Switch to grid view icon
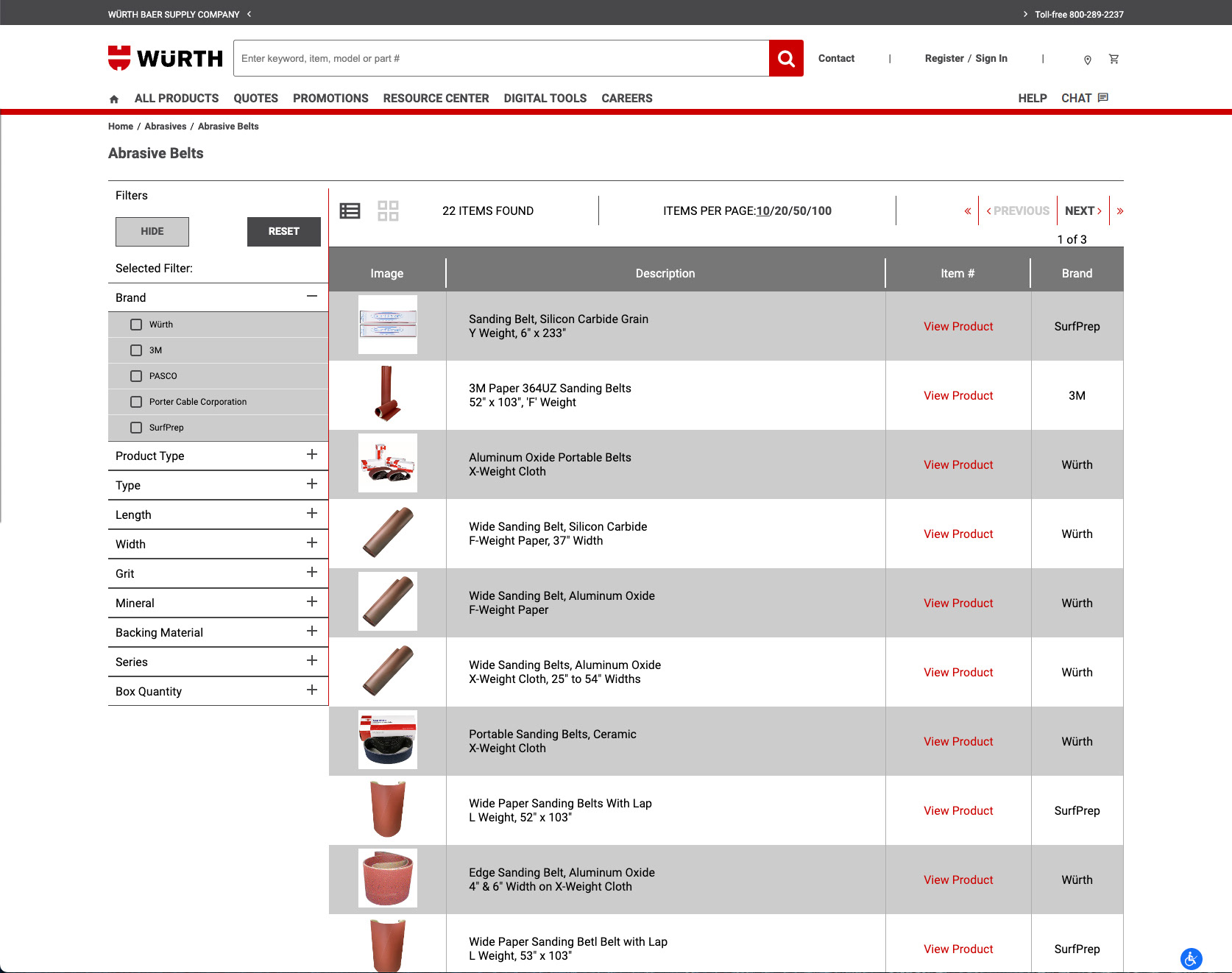 pos(388,211)
